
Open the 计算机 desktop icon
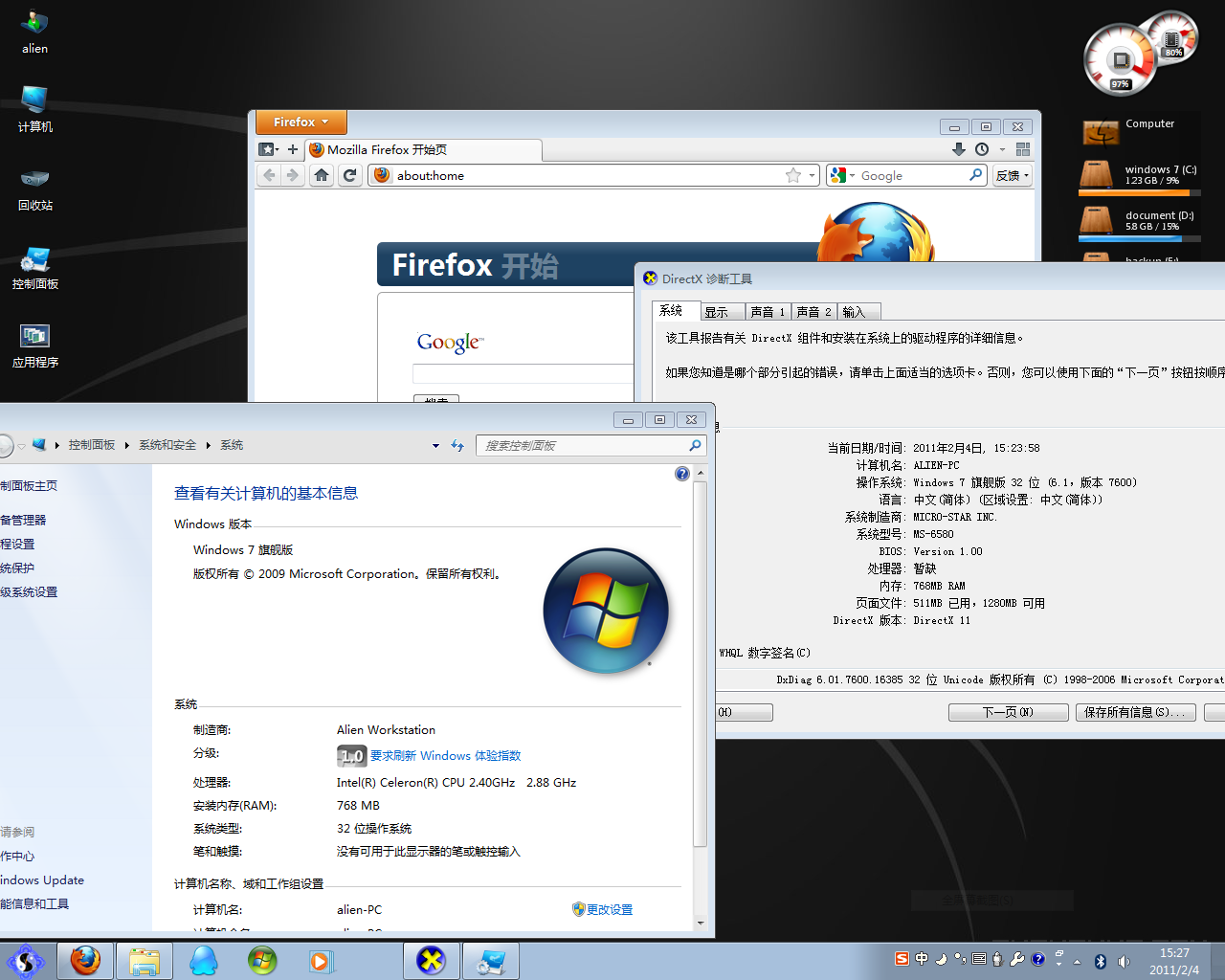(x=34, y=108)
